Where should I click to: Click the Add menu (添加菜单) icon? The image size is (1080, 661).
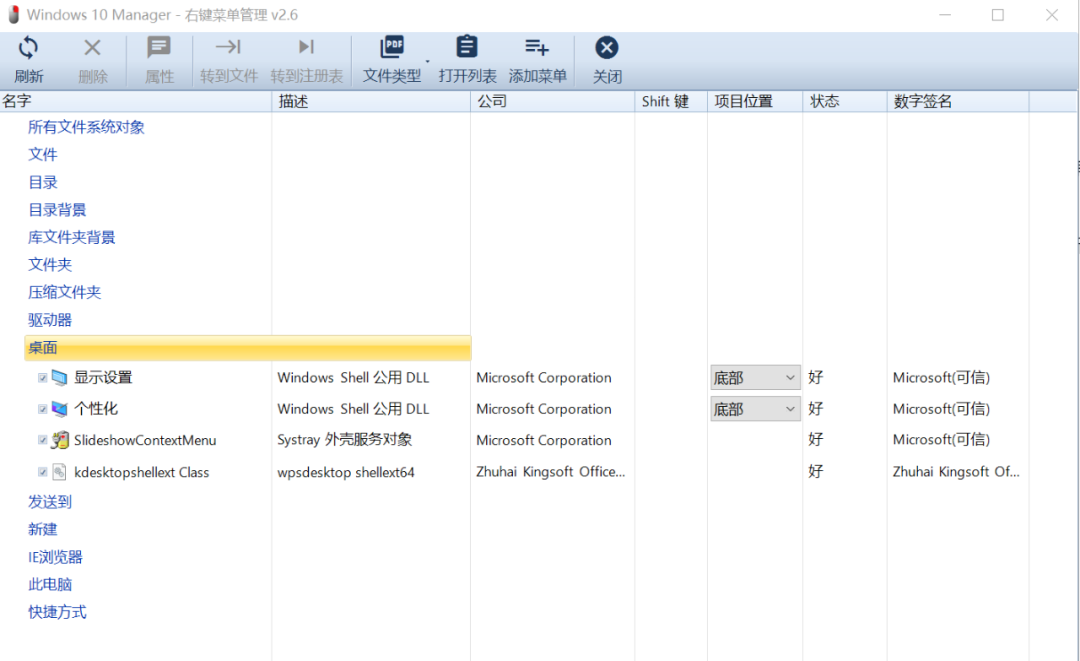tap(537, 48)
